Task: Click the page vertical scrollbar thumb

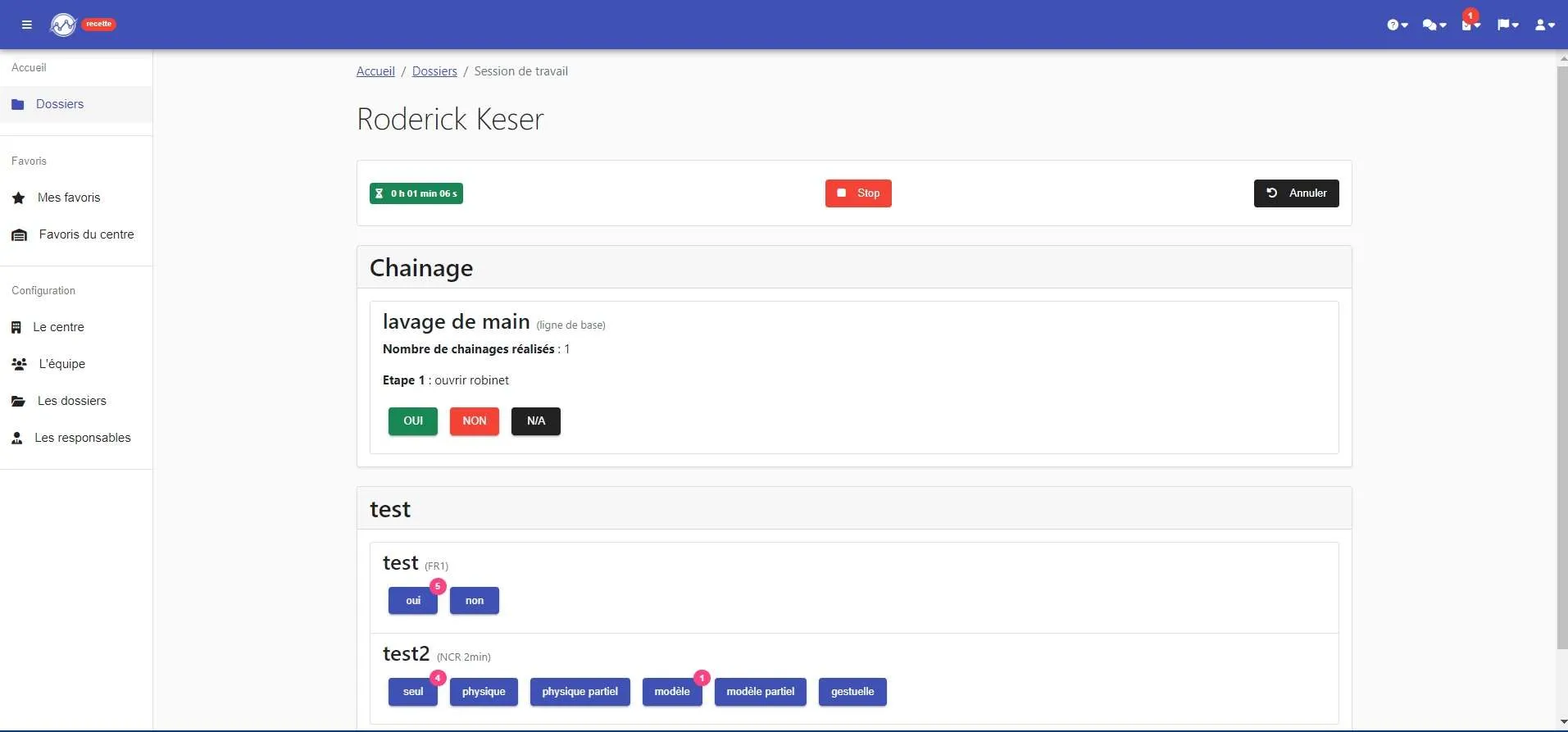Action: [x=1561, y=357]
